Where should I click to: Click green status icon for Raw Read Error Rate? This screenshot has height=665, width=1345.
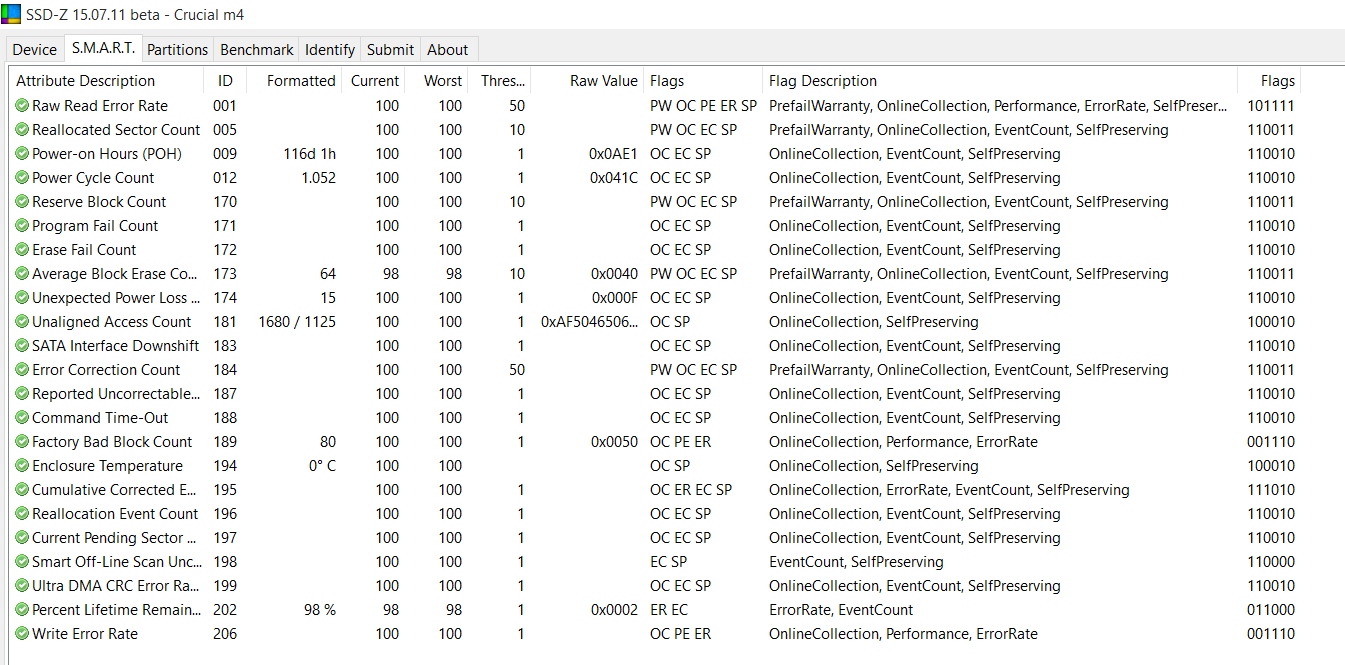(22, 106)
